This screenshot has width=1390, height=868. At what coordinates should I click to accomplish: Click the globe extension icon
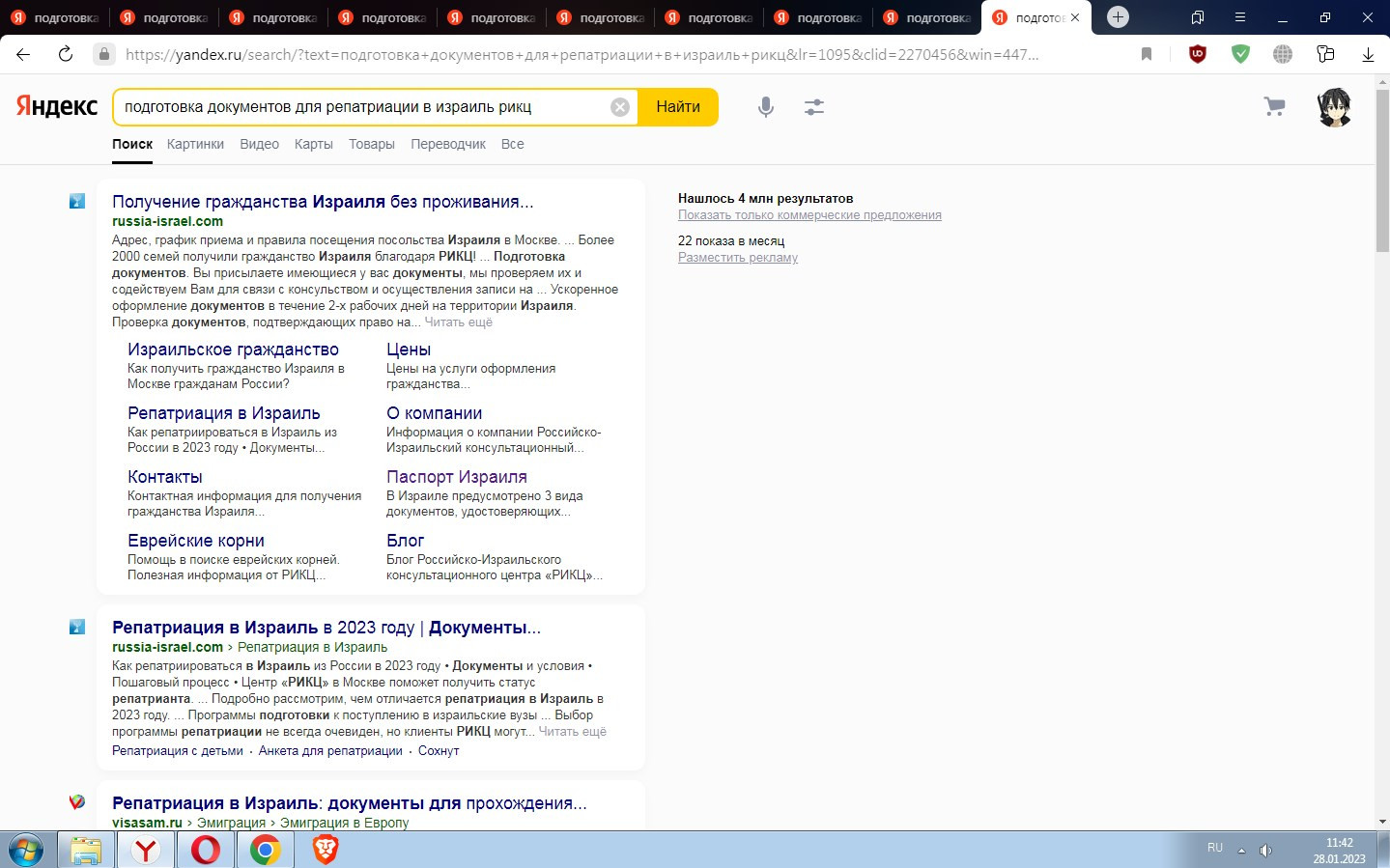point(1283,54)
